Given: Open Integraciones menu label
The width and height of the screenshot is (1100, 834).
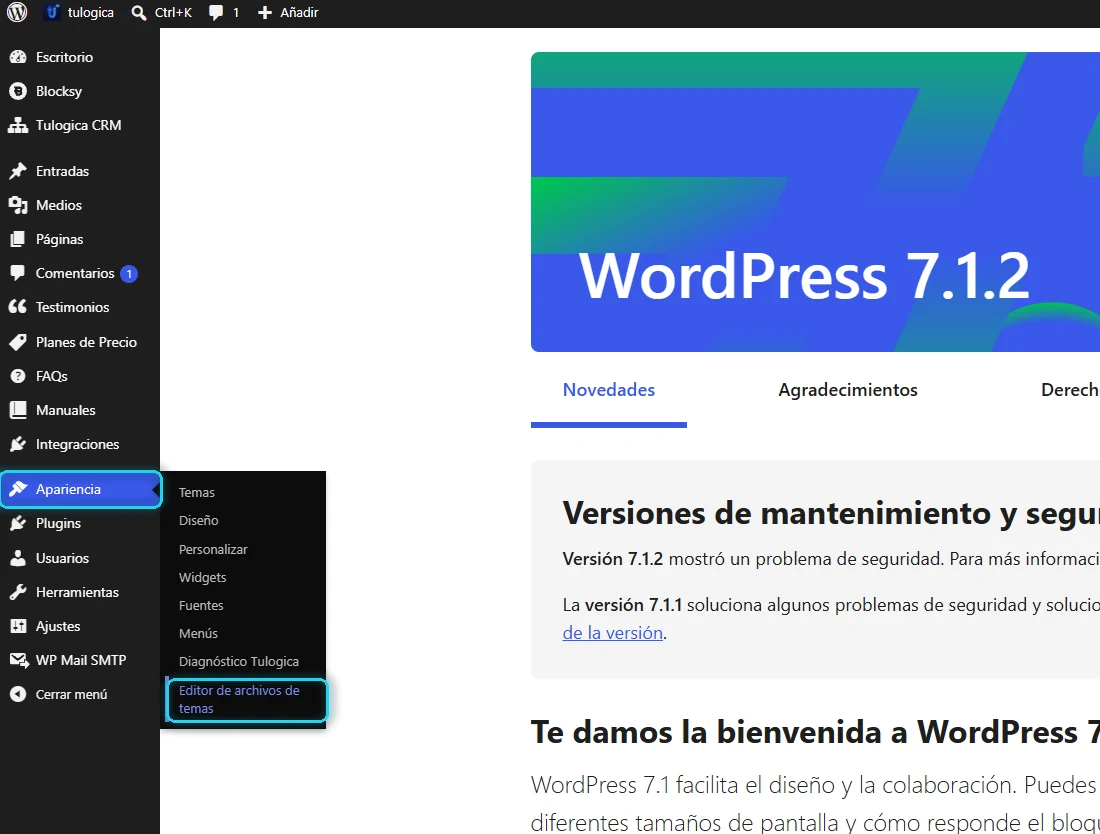Looking at the screenshot, I should tap(77, 444).
